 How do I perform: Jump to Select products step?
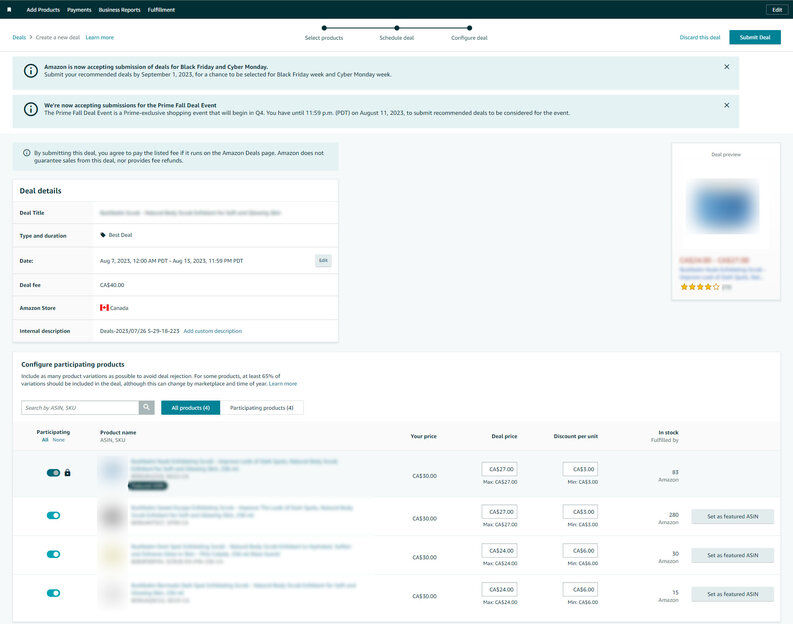coord(324,33)
